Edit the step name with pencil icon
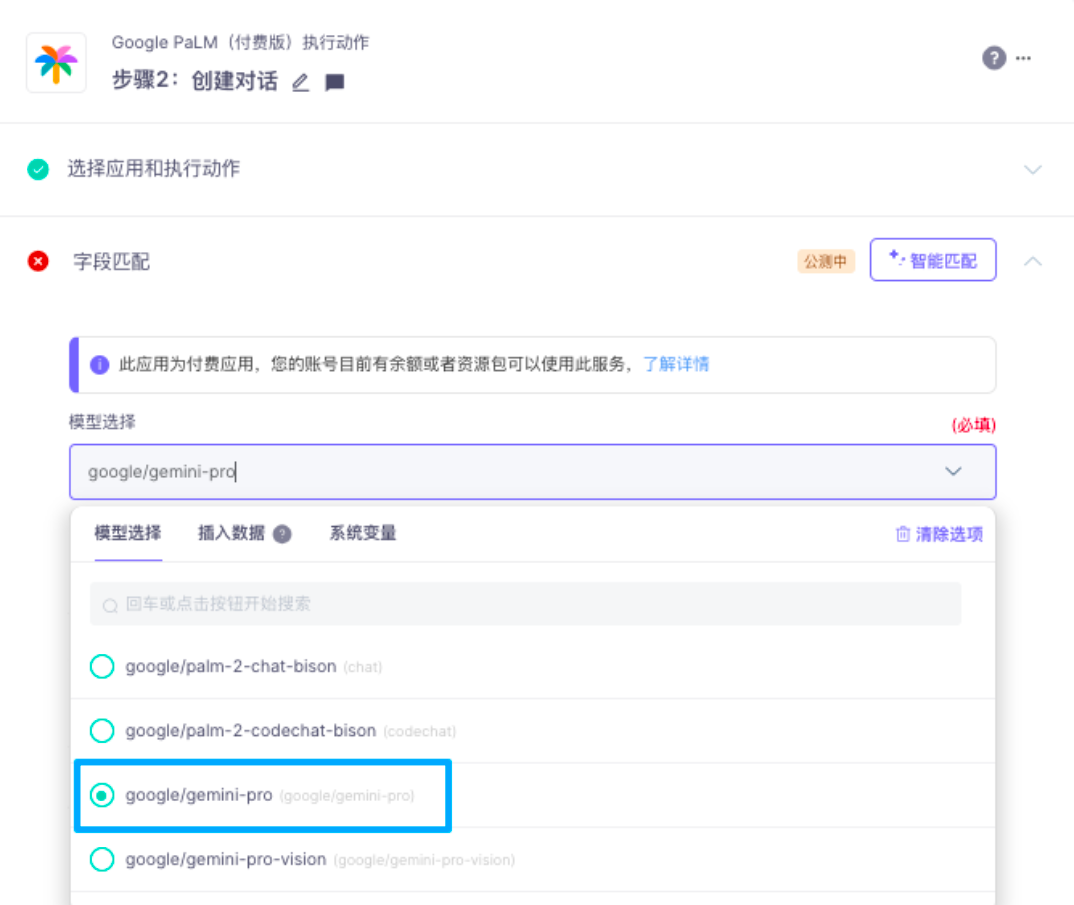Viewport: 1074px width, 905px height. pyautogui.click(x=300, y=82)
